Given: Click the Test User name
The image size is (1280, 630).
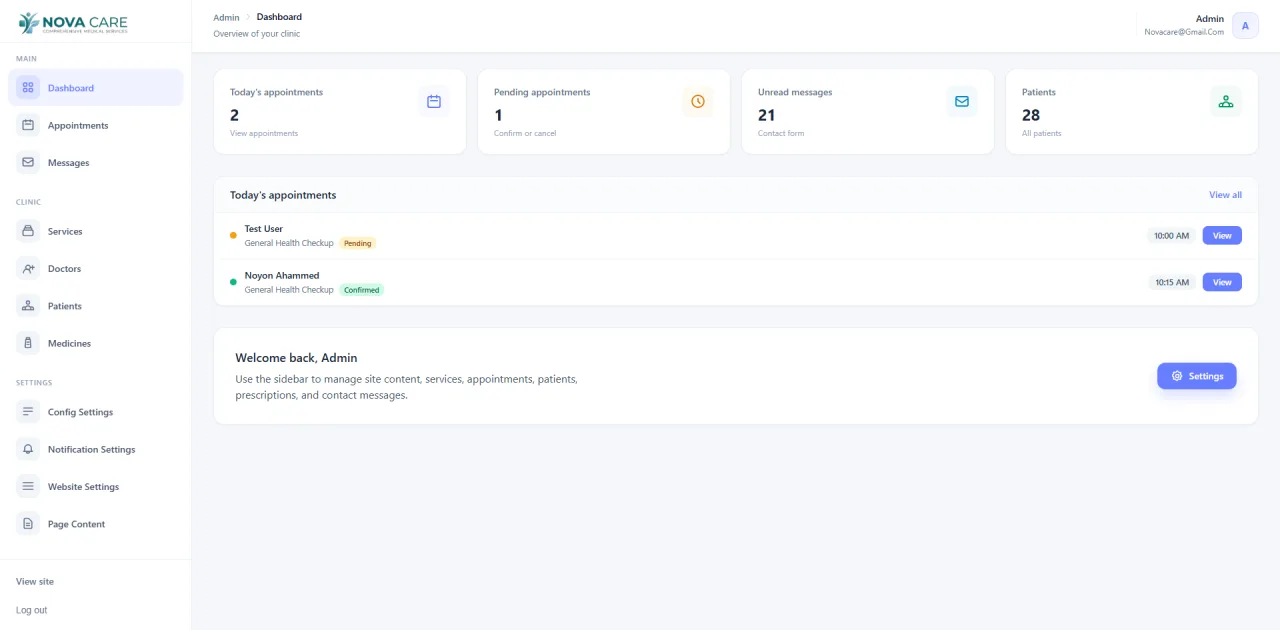Looking at the screenshot, I should [264, 229].
